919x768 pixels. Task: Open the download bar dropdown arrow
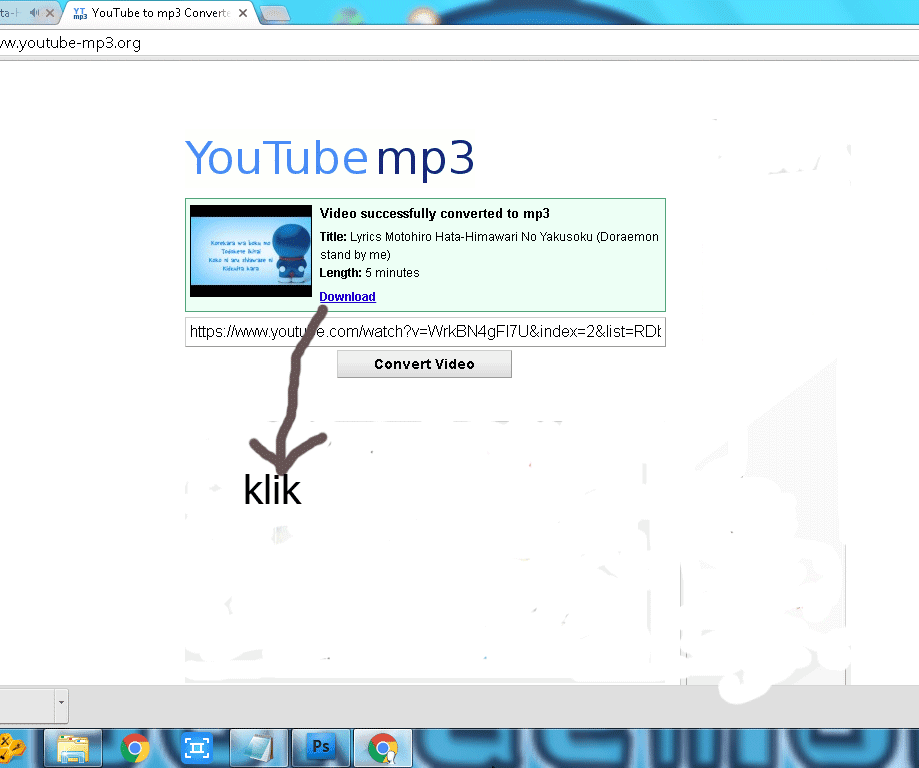pos(61,702)
